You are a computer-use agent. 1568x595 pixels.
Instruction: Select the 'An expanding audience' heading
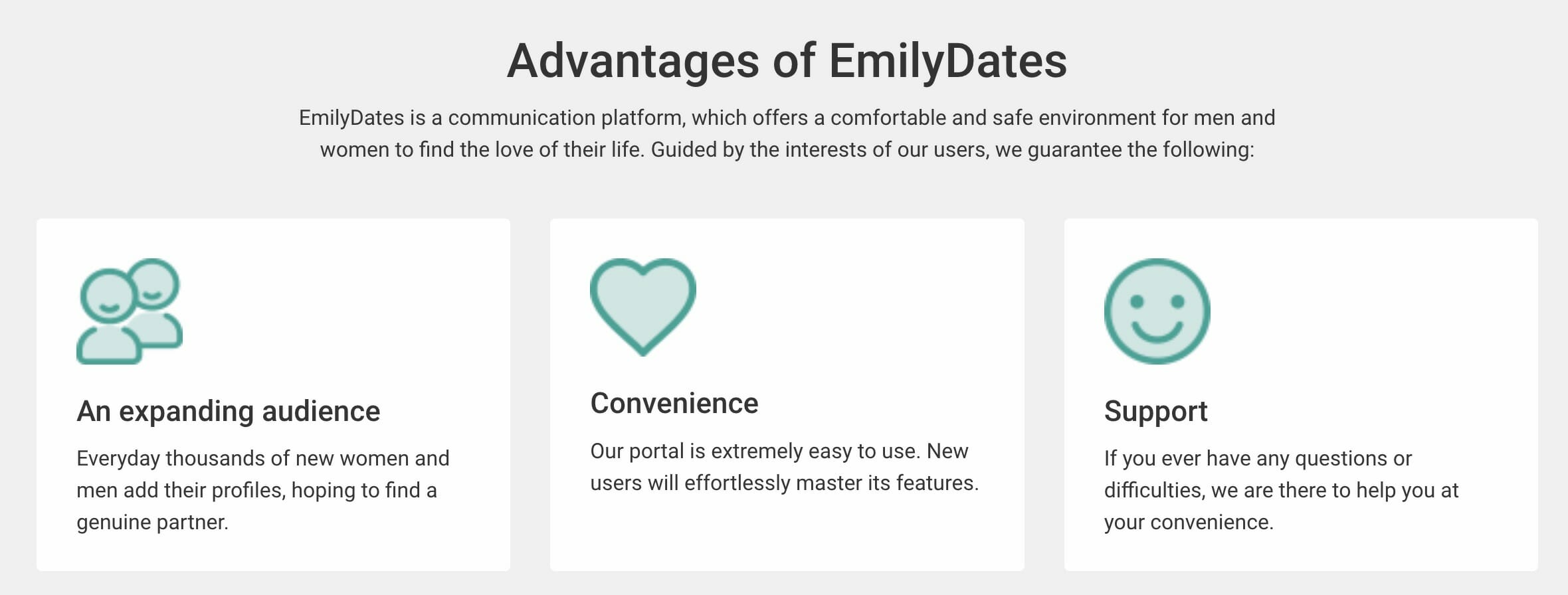[228, 411]
